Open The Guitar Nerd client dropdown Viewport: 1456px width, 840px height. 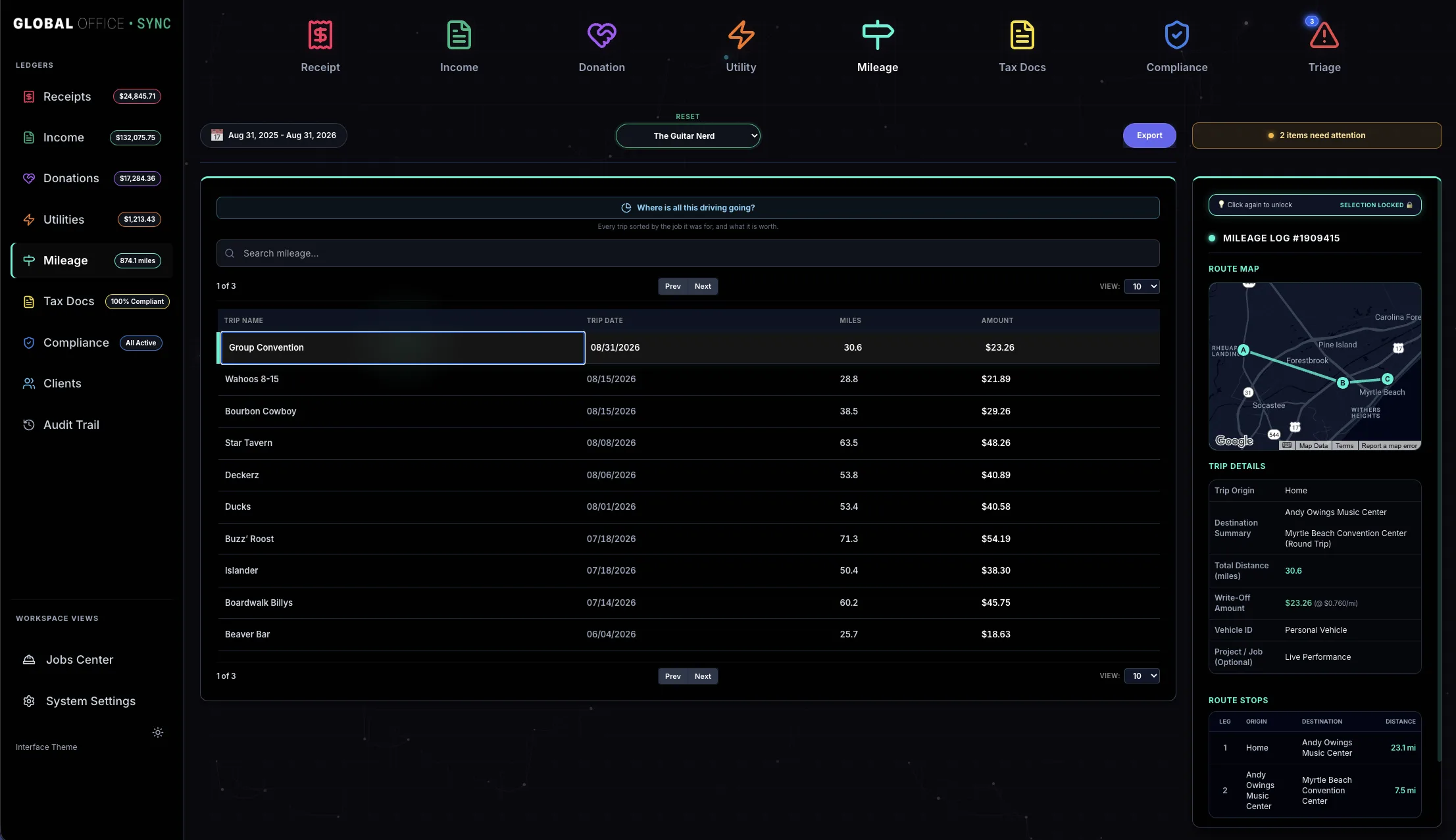click(x=688, y=136)
